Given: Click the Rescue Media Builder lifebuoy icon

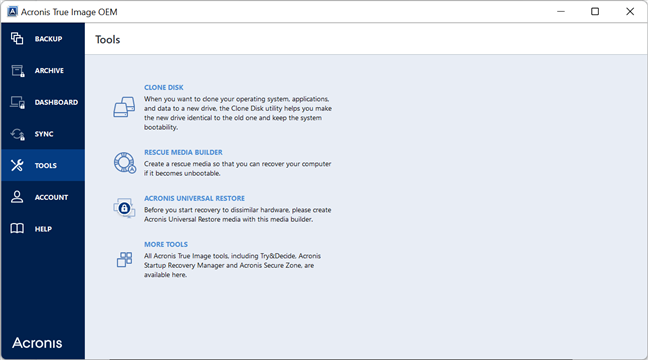Looking at the screenshot, I should (124, 162).
